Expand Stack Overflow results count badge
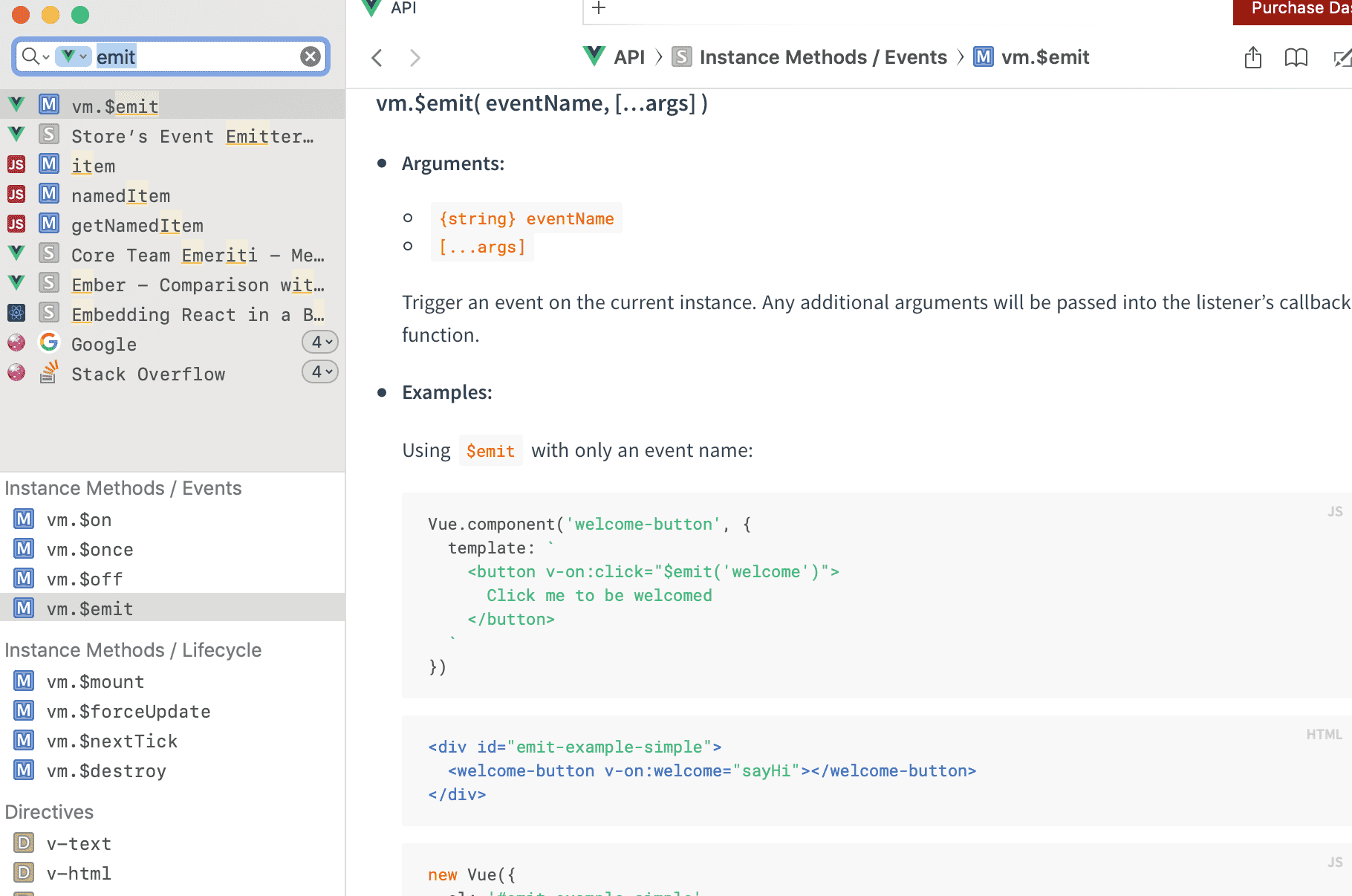This screenshot has width=1352, height=896. [320, 371]
